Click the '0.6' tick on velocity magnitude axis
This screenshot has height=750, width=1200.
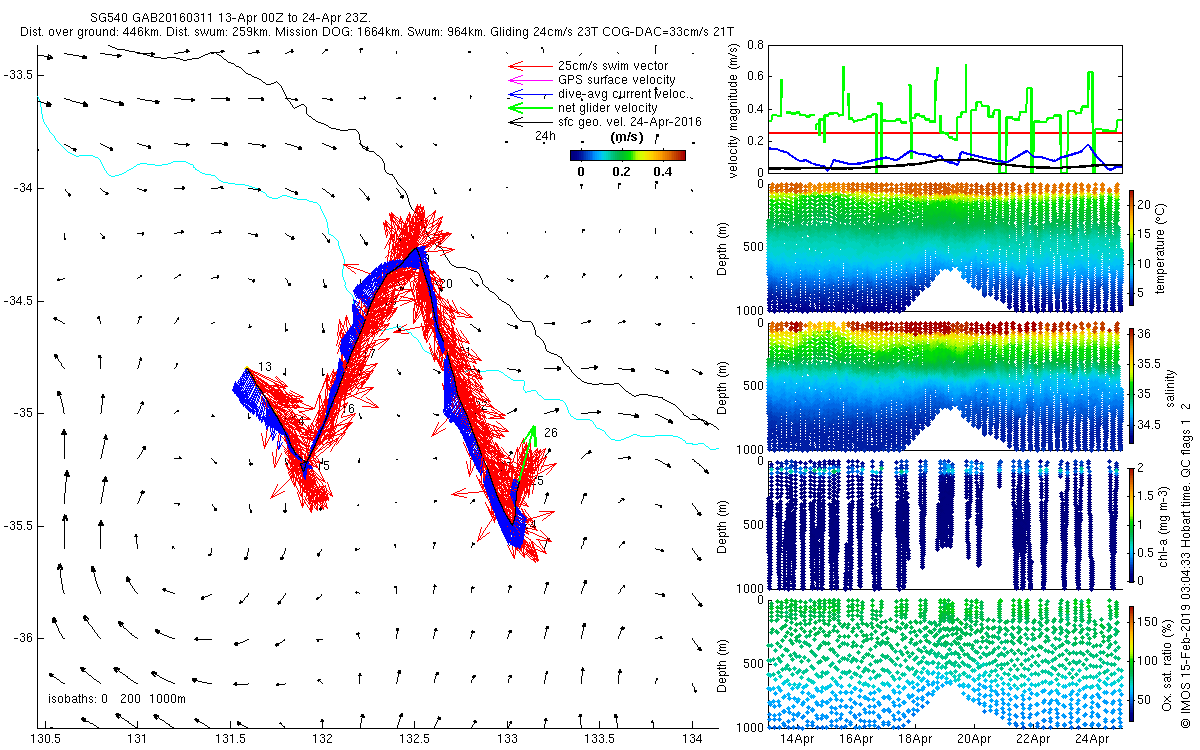tap(754, 77)
